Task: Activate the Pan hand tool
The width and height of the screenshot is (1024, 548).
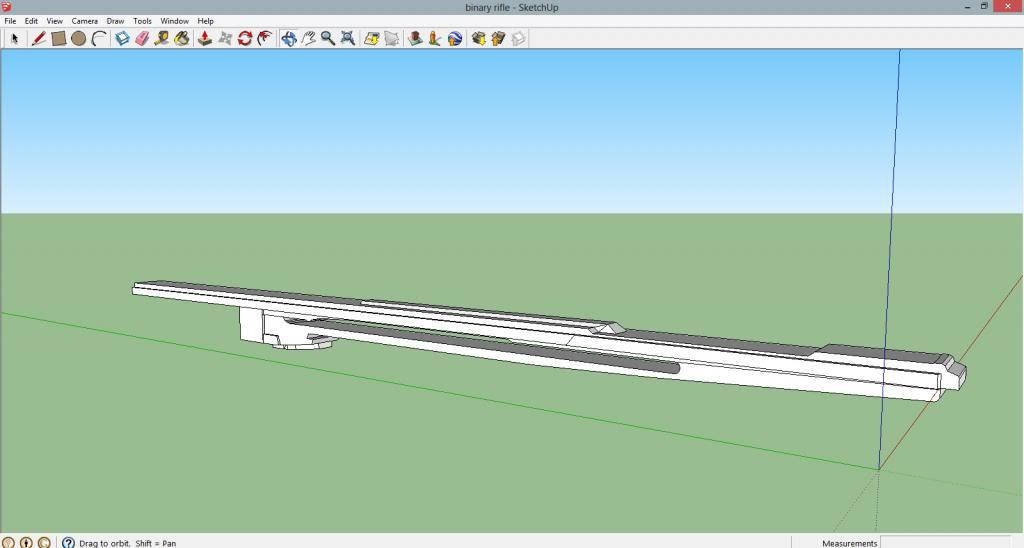Action: point(308,39)
